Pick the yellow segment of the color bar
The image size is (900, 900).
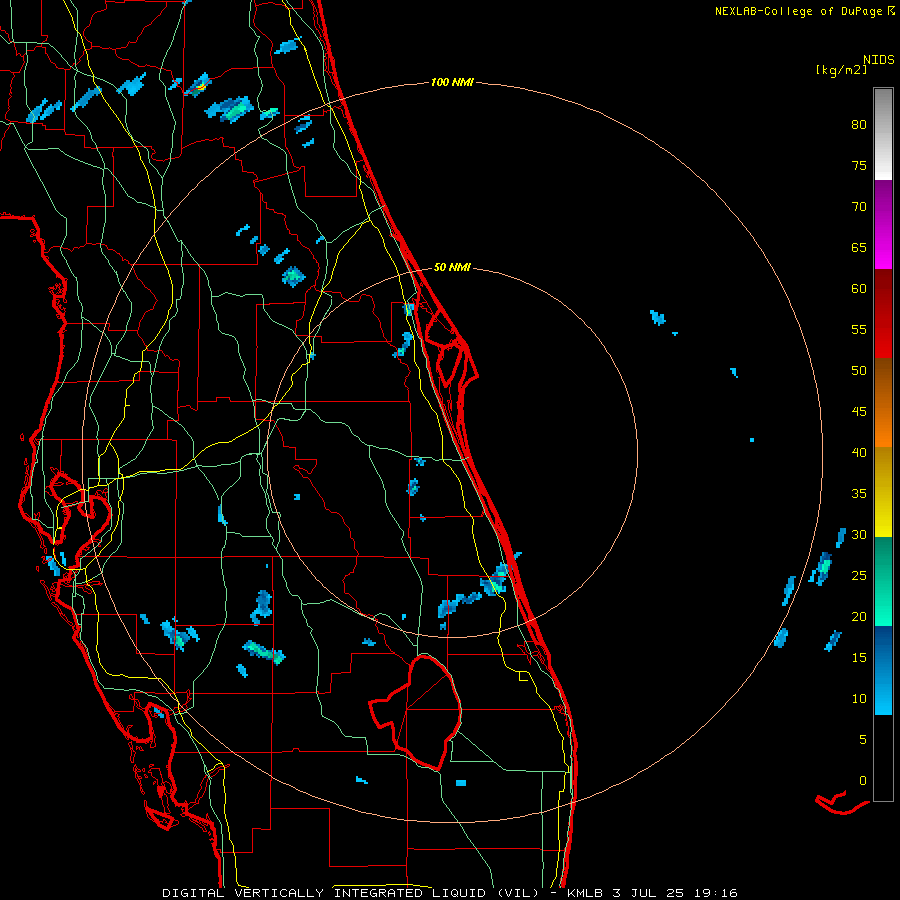883,492
